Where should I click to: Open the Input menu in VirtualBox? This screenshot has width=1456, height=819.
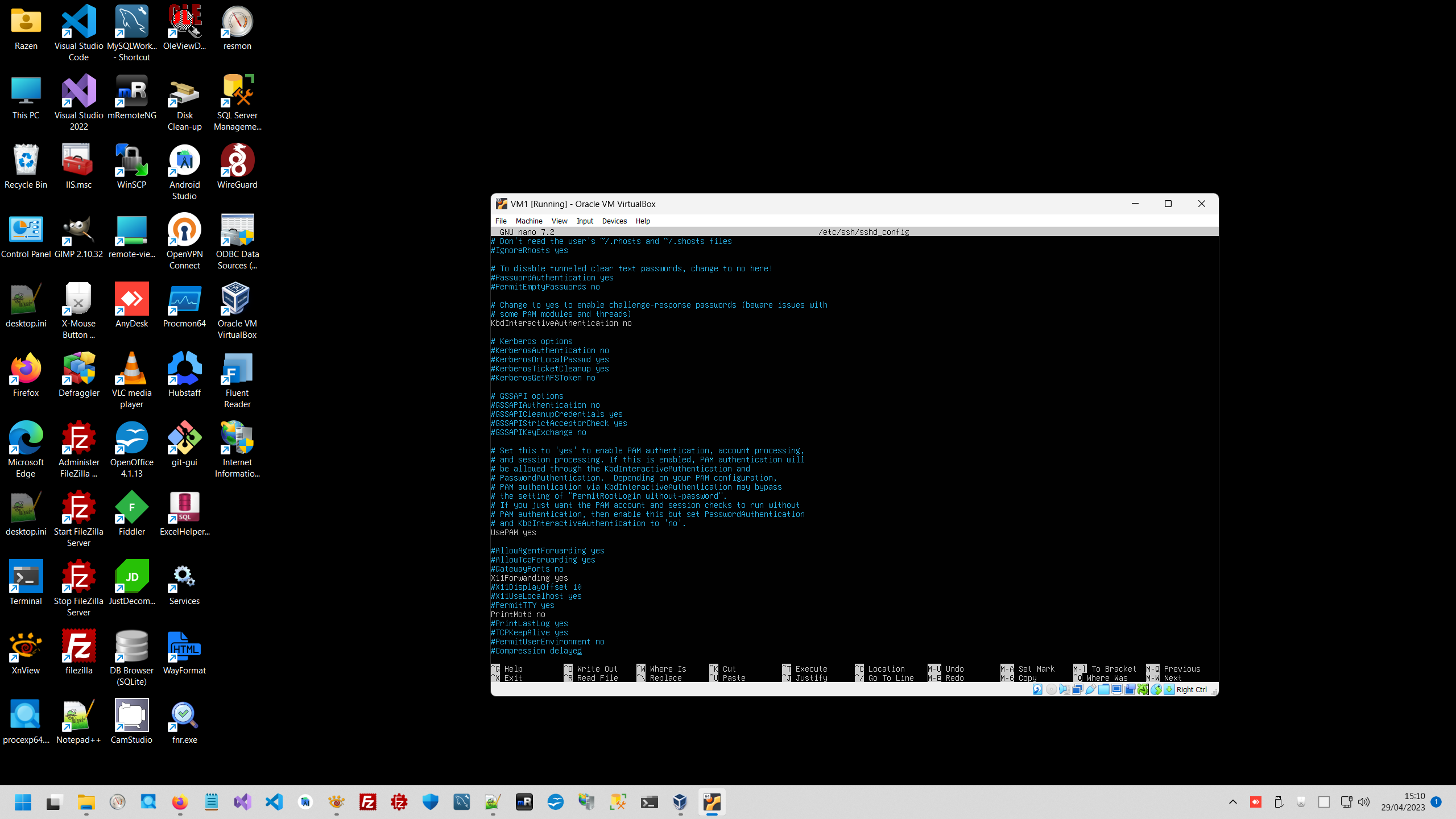(x=585, y=221)
